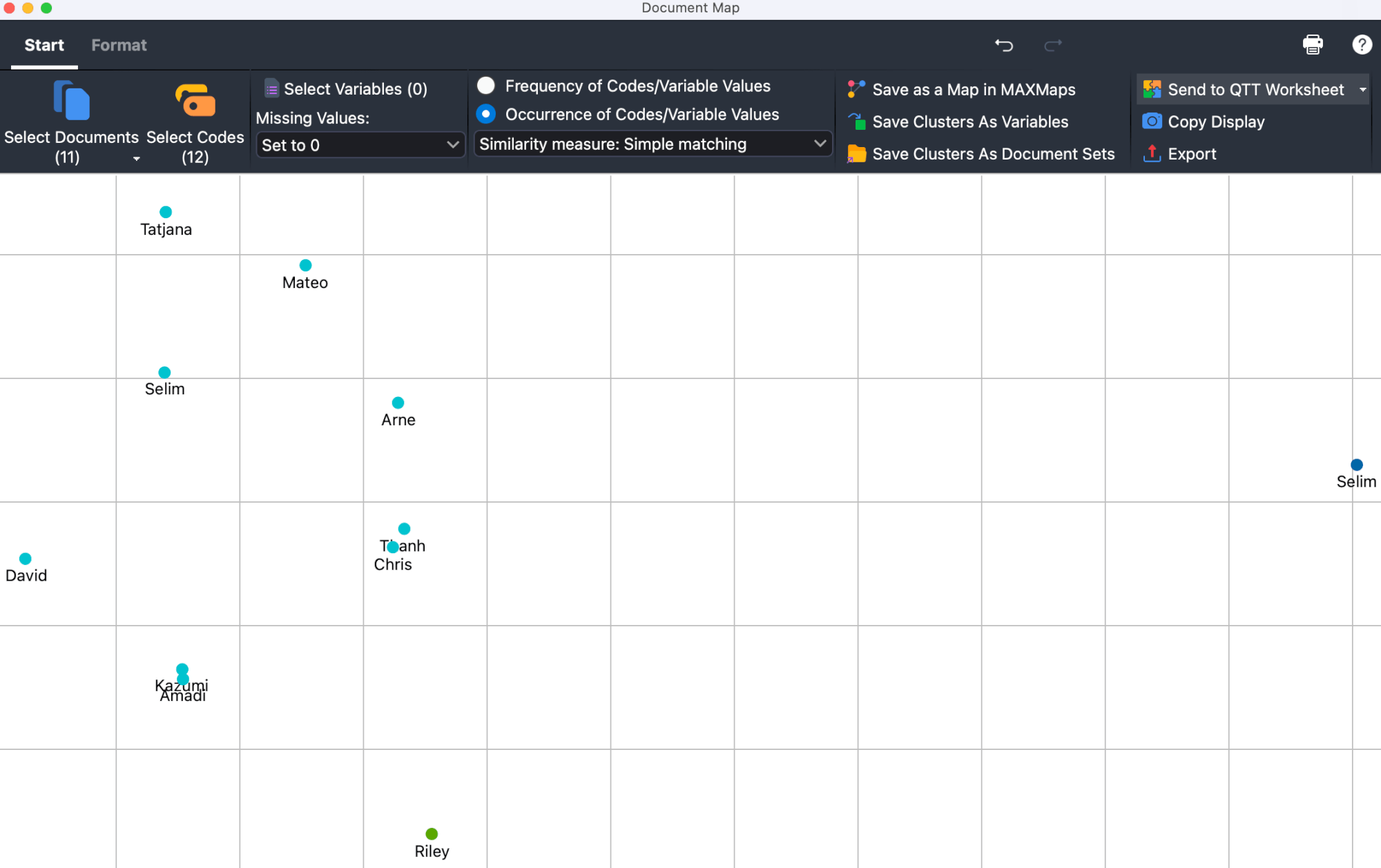Click the Save Clusters As Variables icon
This screenshot has width=1381, height=868.
tap(856, 122)
